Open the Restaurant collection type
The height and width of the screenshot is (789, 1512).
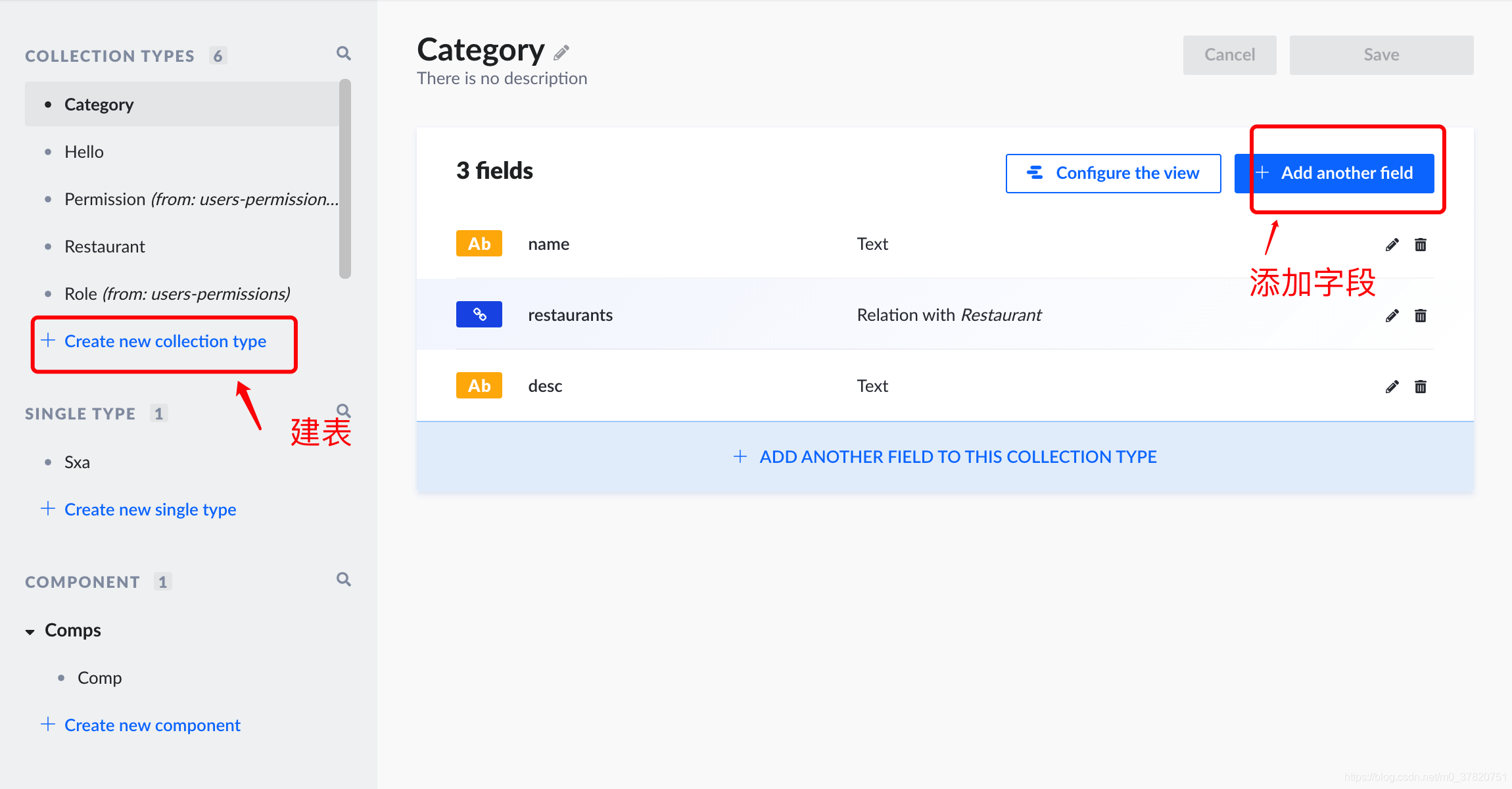tap(105, 247)
